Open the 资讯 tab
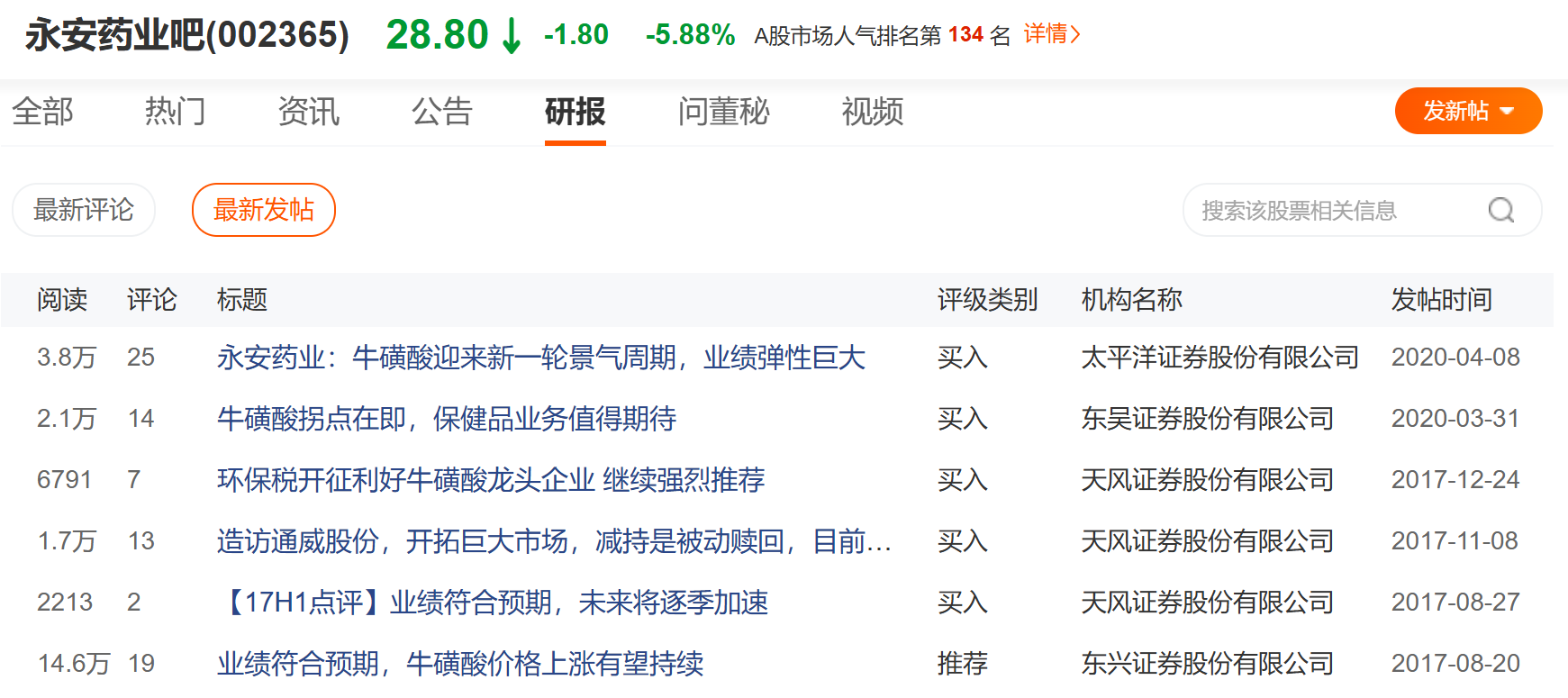 point(309,112)
